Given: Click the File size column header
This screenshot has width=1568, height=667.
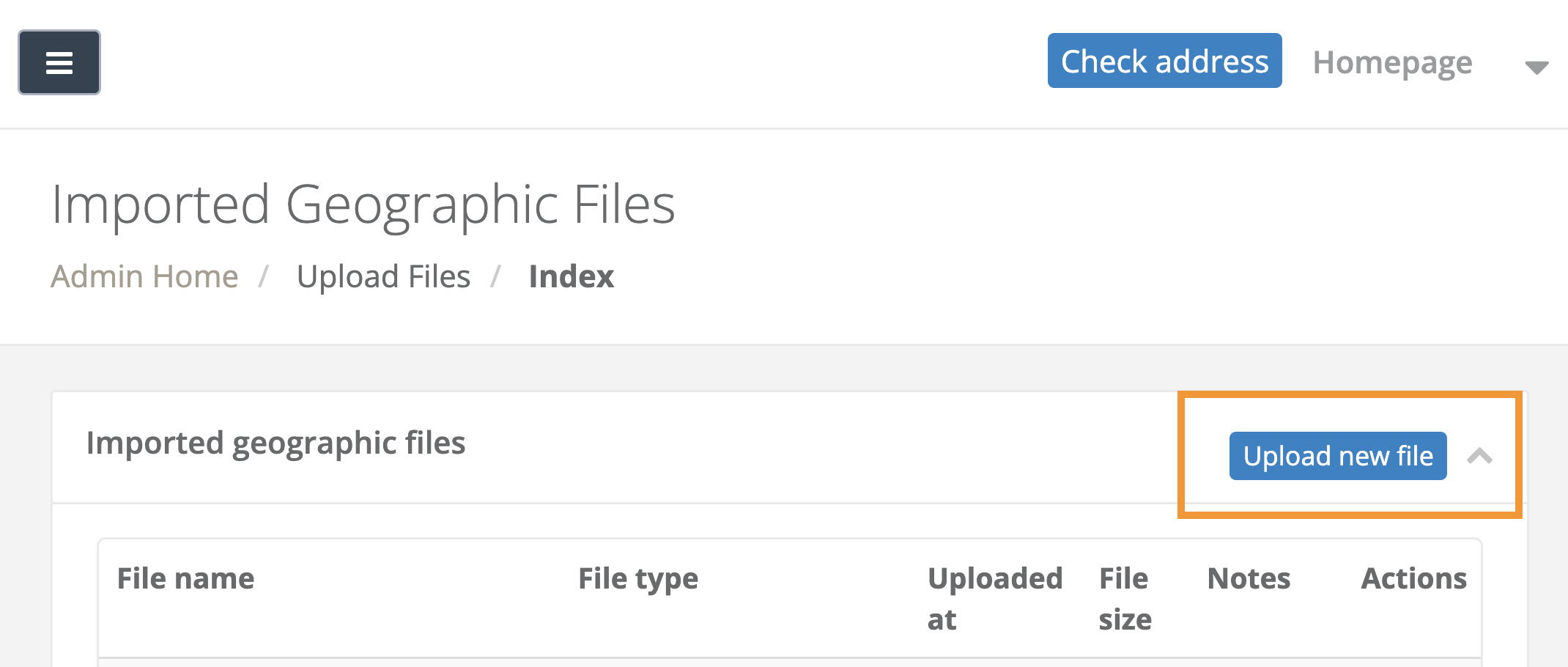Looking at the screenshot, I should coord(1125,598).
